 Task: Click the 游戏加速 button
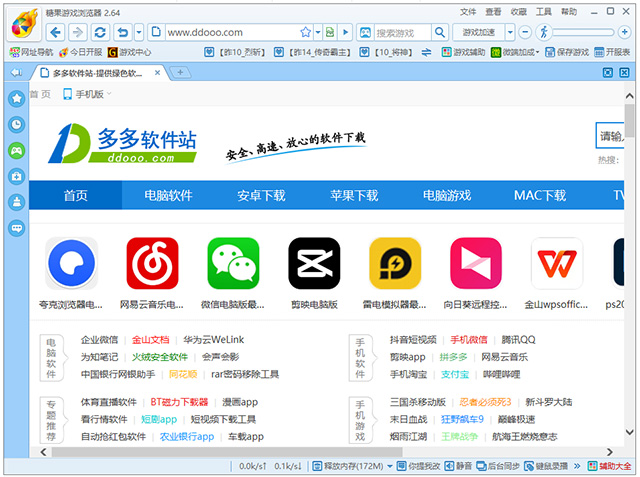[x=479, y=32]
